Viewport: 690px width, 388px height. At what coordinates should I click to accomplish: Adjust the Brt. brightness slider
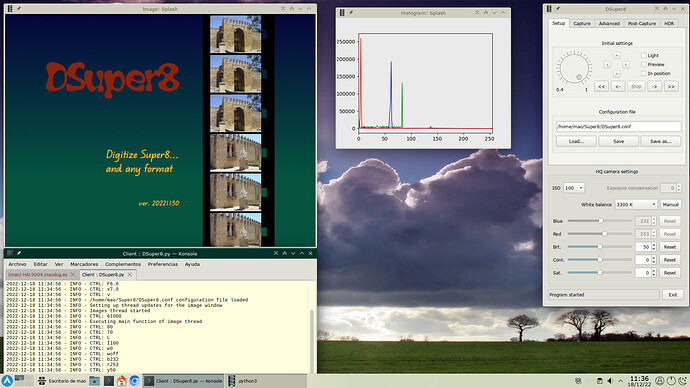(600, 247)
